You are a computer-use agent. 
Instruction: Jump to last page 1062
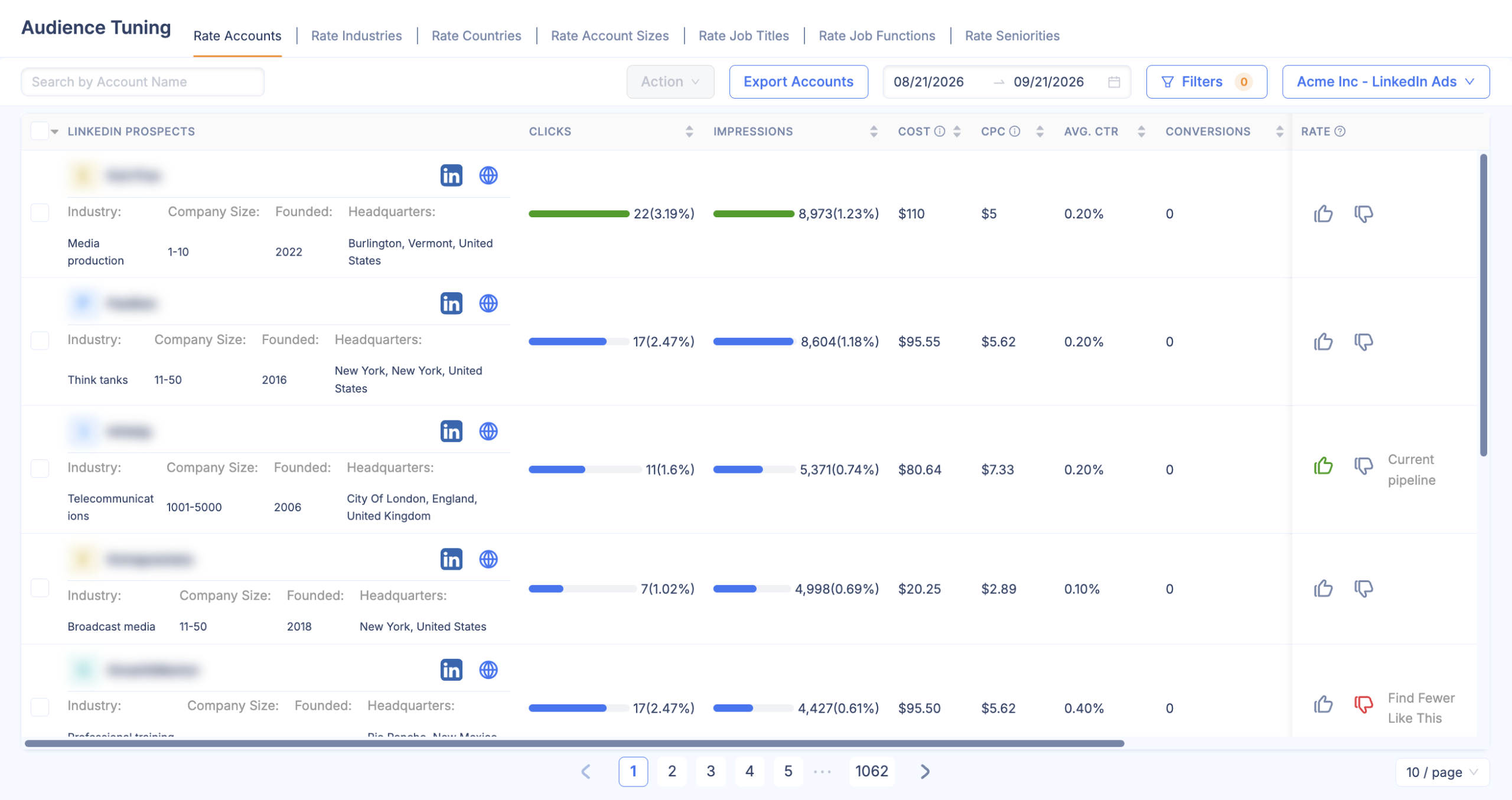click(x=871, y=772)
